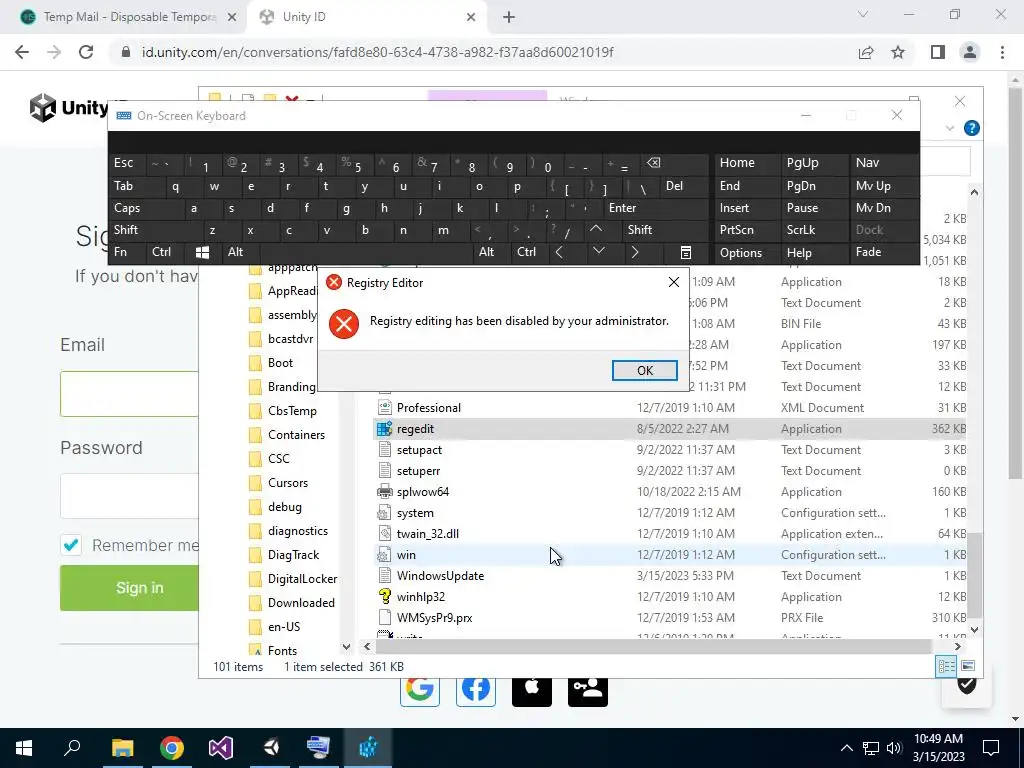1024x768 pixels.
Task: Reload the Unity ID page
Action: [86, 52]
